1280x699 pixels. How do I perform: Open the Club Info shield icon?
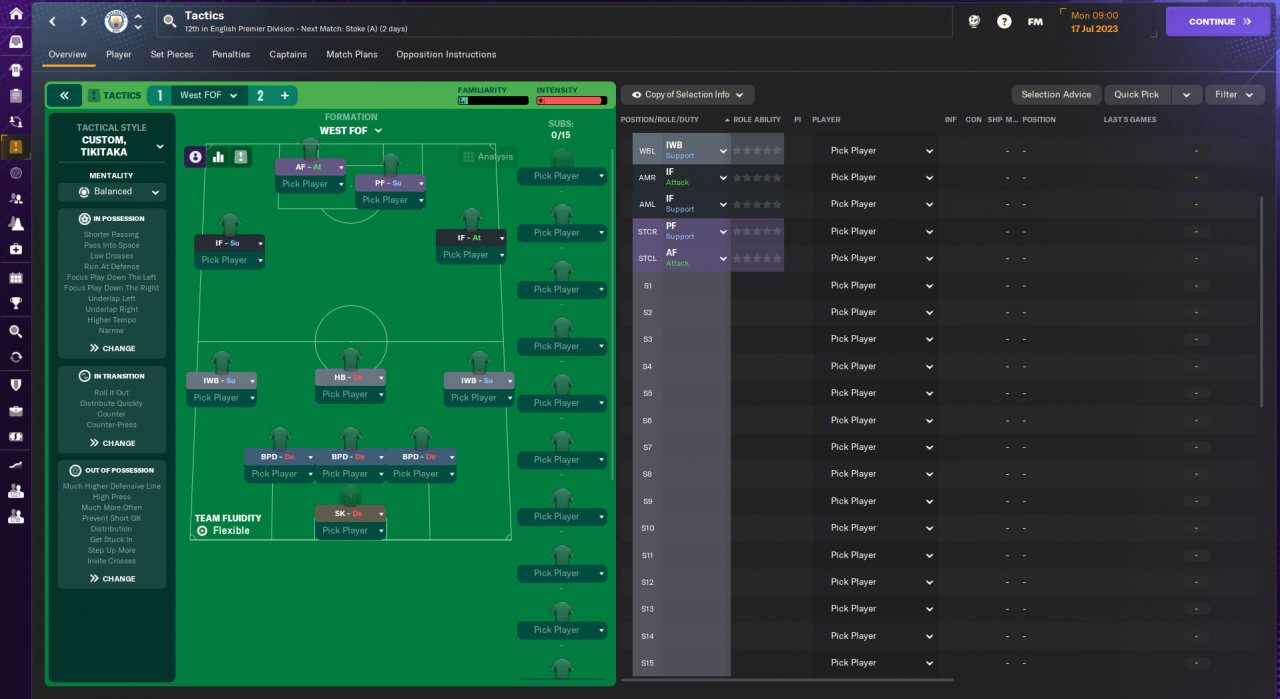coord(15,384)
